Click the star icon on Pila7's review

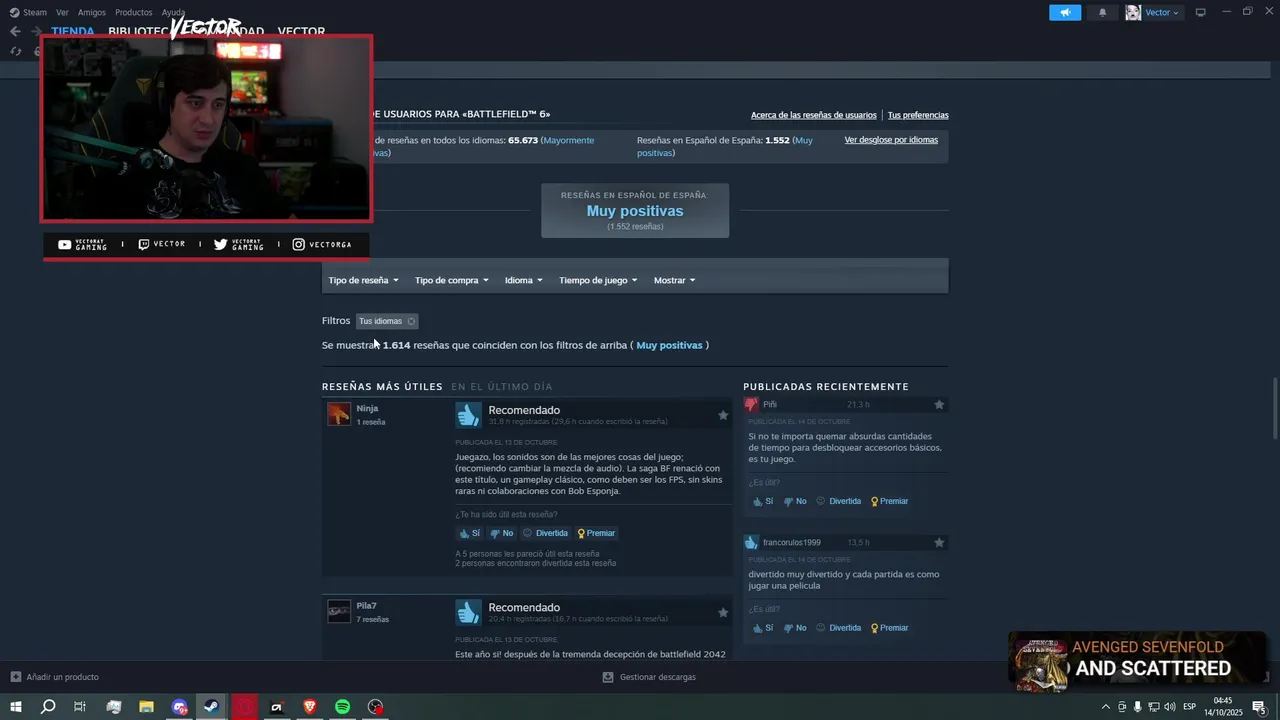723,612
